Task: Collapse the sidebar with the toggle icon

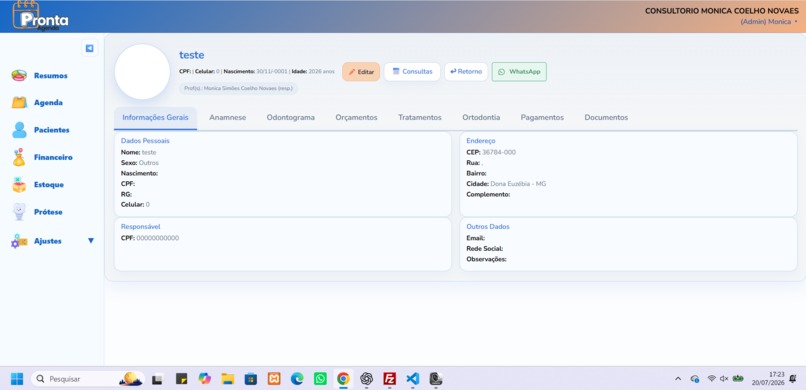Action: pyautogui.click(x=89, y=48)
